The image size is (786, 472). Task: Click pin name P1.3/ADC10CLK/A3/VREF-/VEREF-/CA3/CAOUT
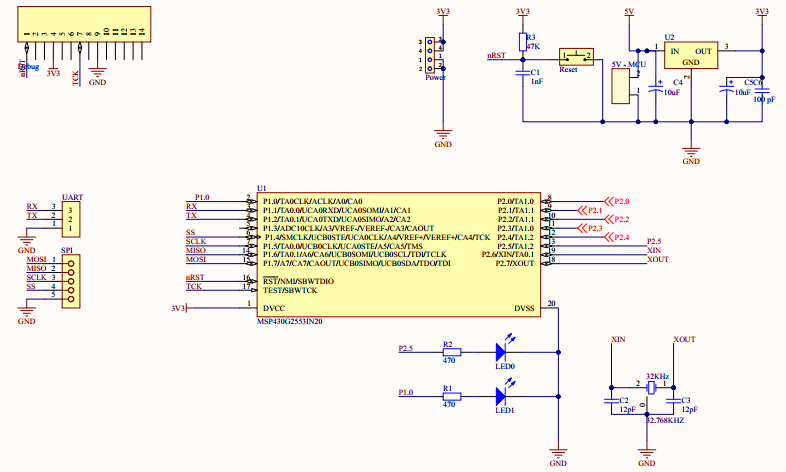click(x=348, y=228)
